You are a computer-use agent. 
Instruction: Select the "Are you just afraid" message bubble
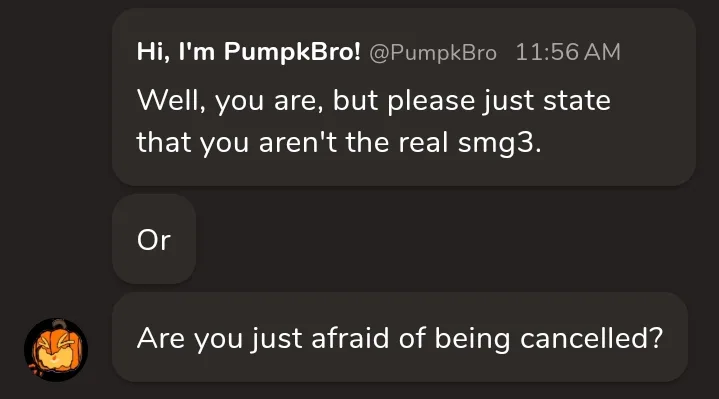point(400,337)
